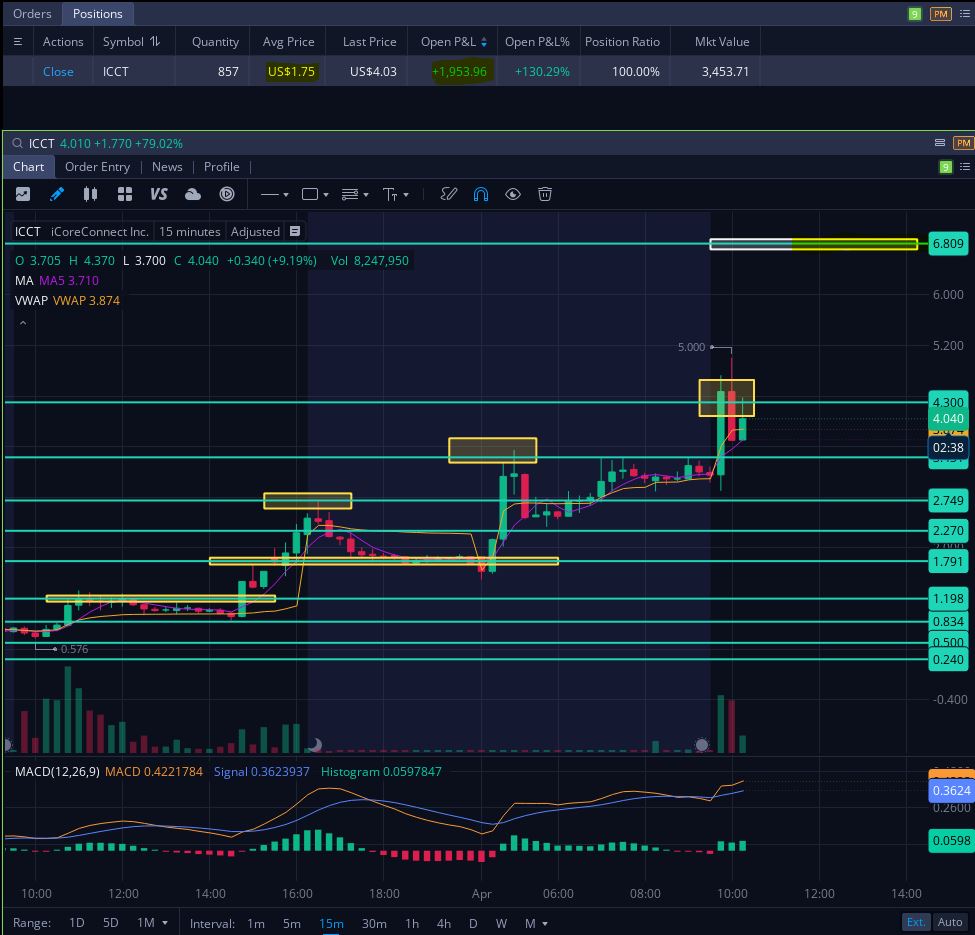The width and height of the screenshot is (975, 935).
Task: Click the pre-market session marker near 10:00
Action: point(702,744)
